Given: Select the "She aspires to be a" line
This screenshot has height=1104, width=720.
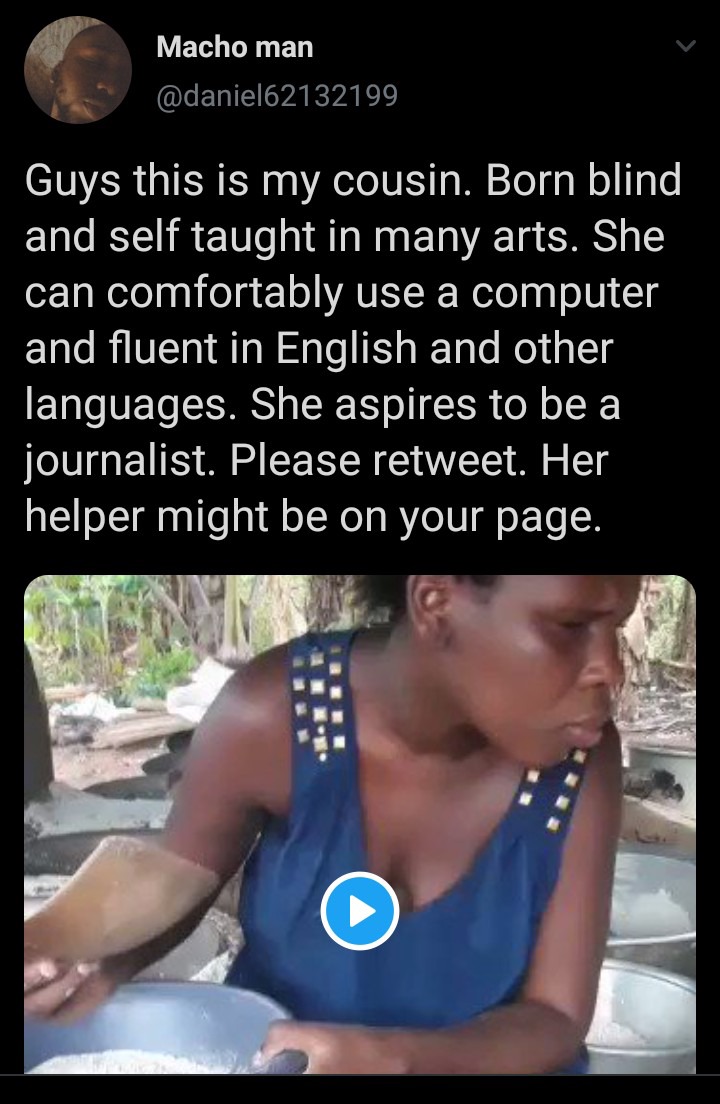Looking at the screenshot, I should click(435, 406).
